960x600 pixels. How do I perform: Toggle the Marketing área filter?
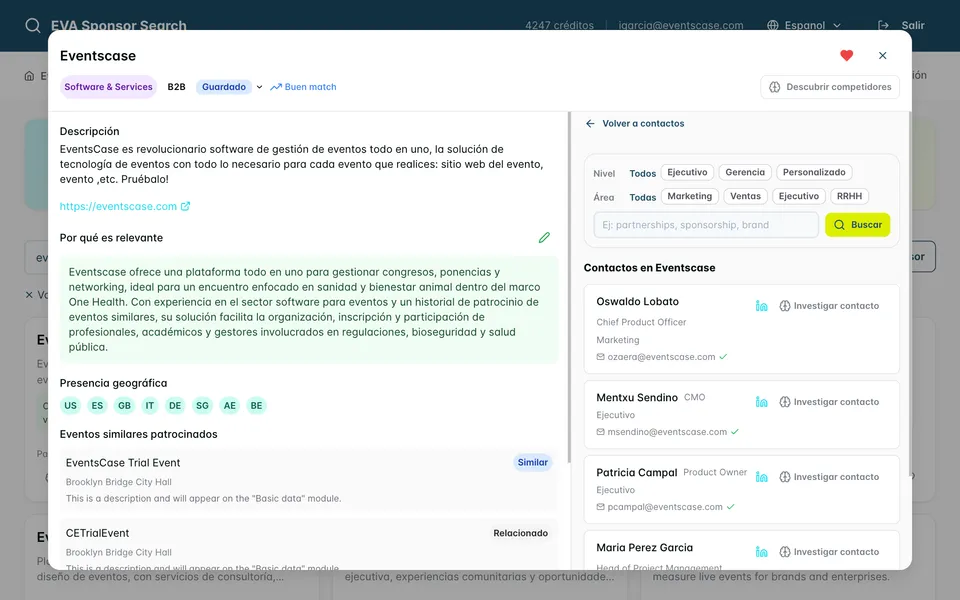[x=690, y=196]
